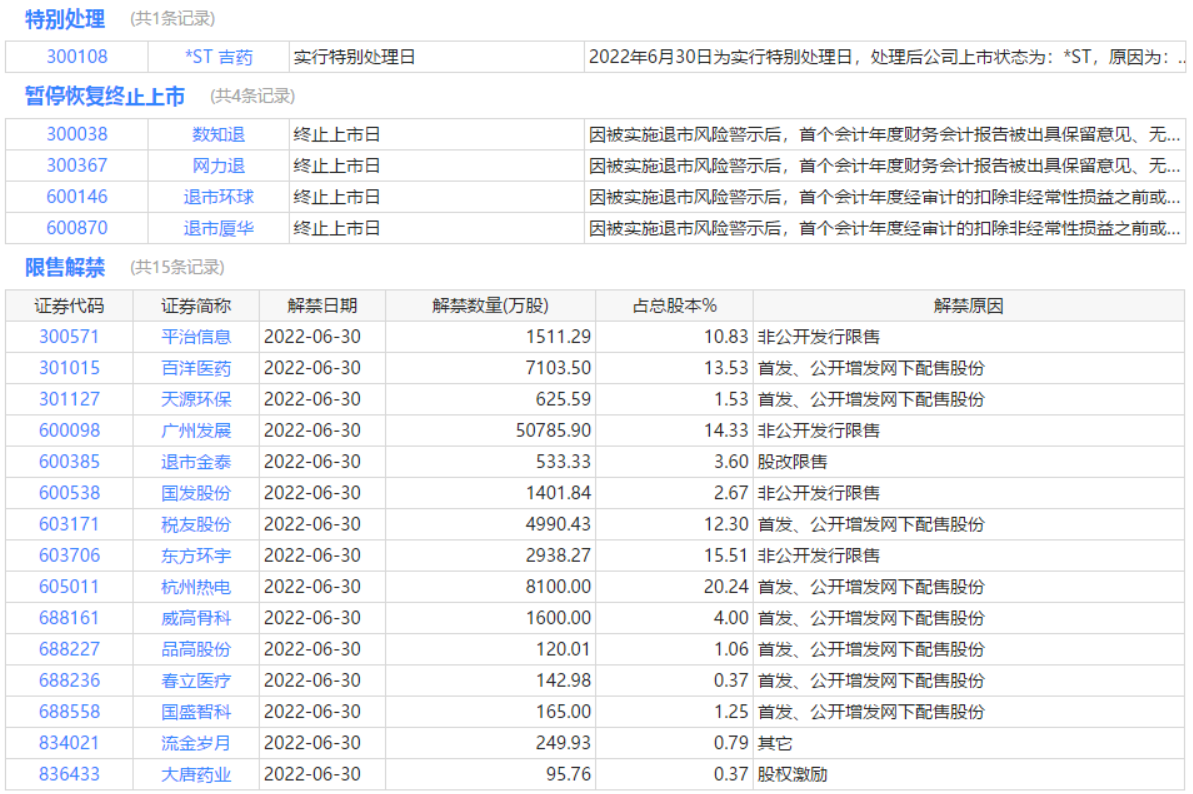
Task: Open 广州发展 stock link
Action: [196, 430]
